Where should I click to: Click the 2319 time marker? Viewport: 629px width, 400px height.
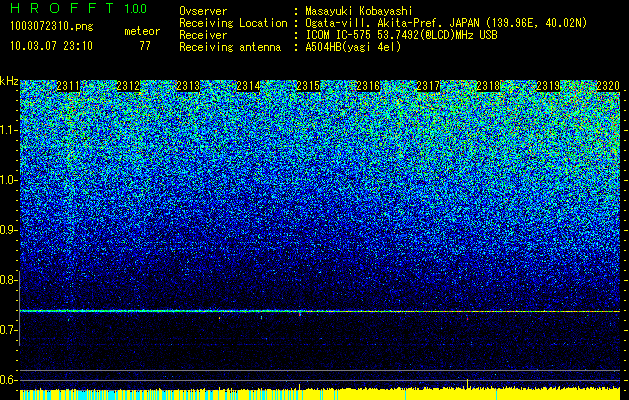[x=548, y=86]
